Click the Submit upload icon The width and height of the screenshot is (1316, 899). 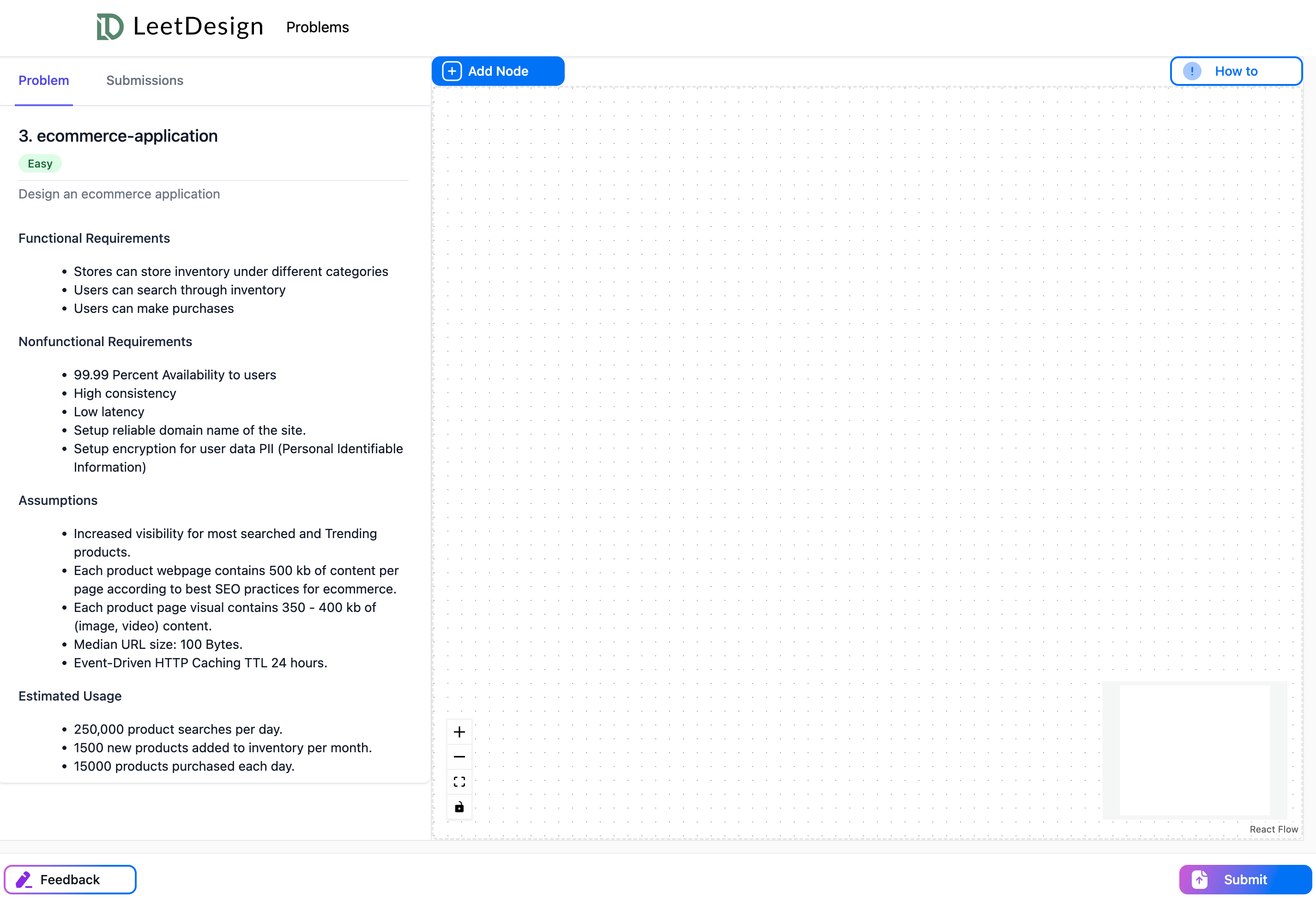[1199, 879]
